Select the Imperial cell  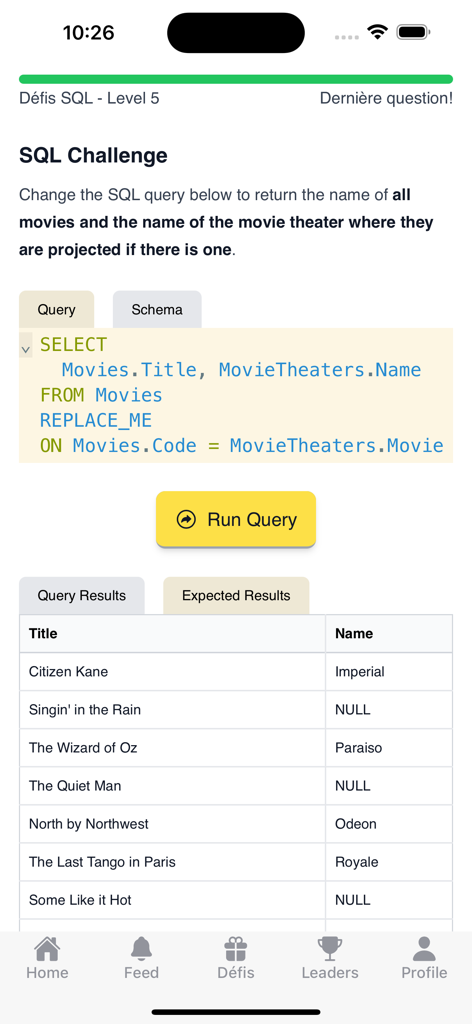[389, 671]
